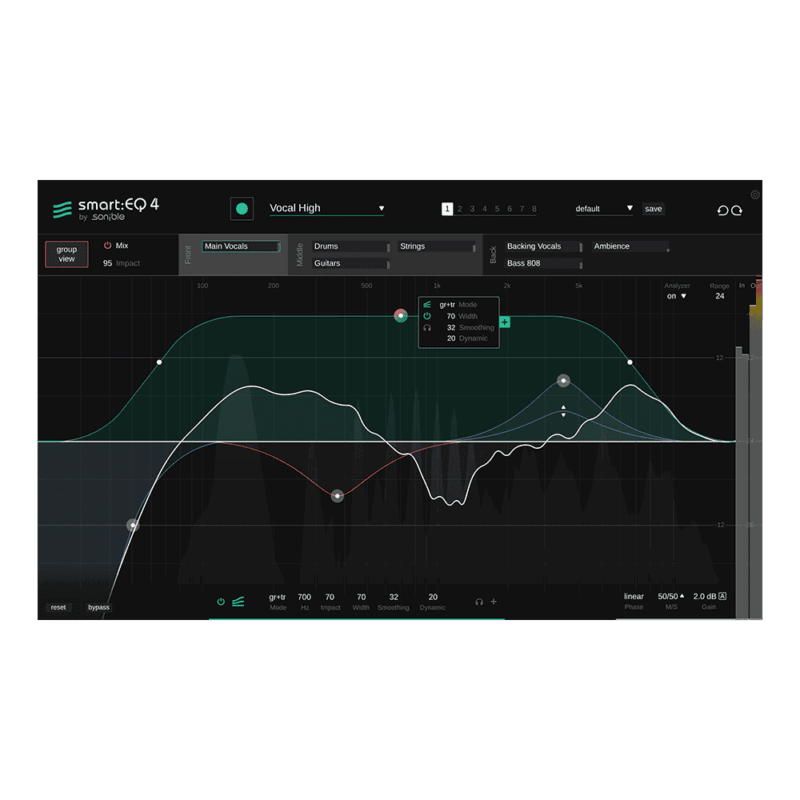Click the bottom bar Dynamic 20 value
Screen dimensions: 800x800
pos(433,597)
